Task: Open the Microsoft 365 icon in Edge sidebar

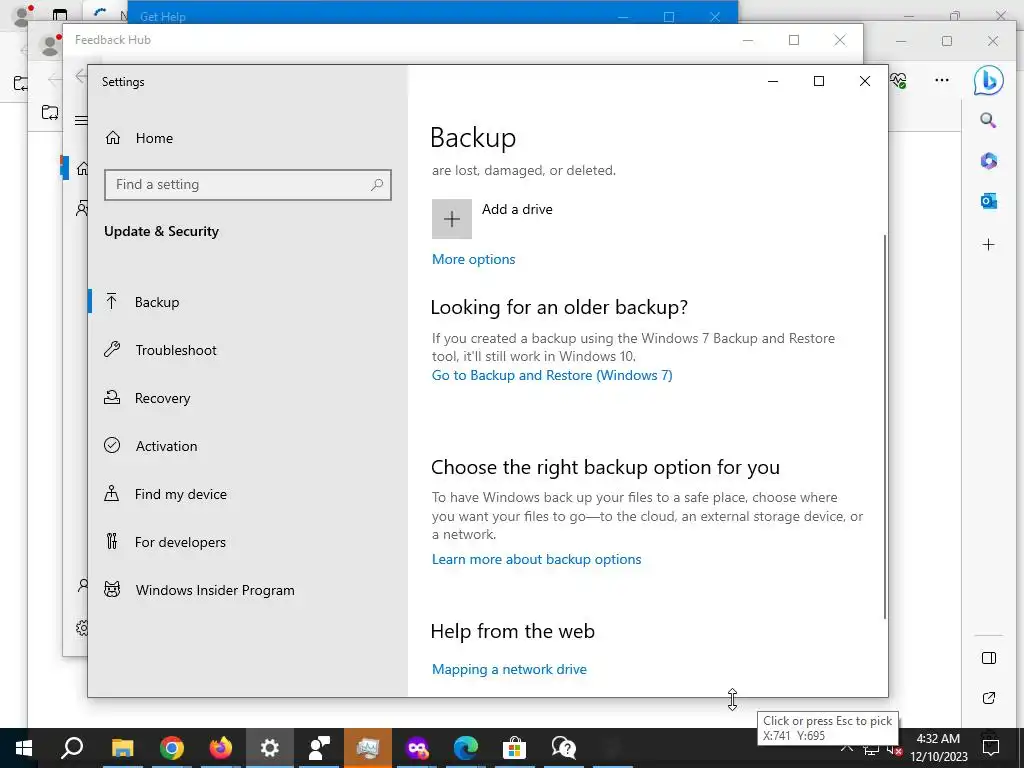Action: [x=988, y=161]
